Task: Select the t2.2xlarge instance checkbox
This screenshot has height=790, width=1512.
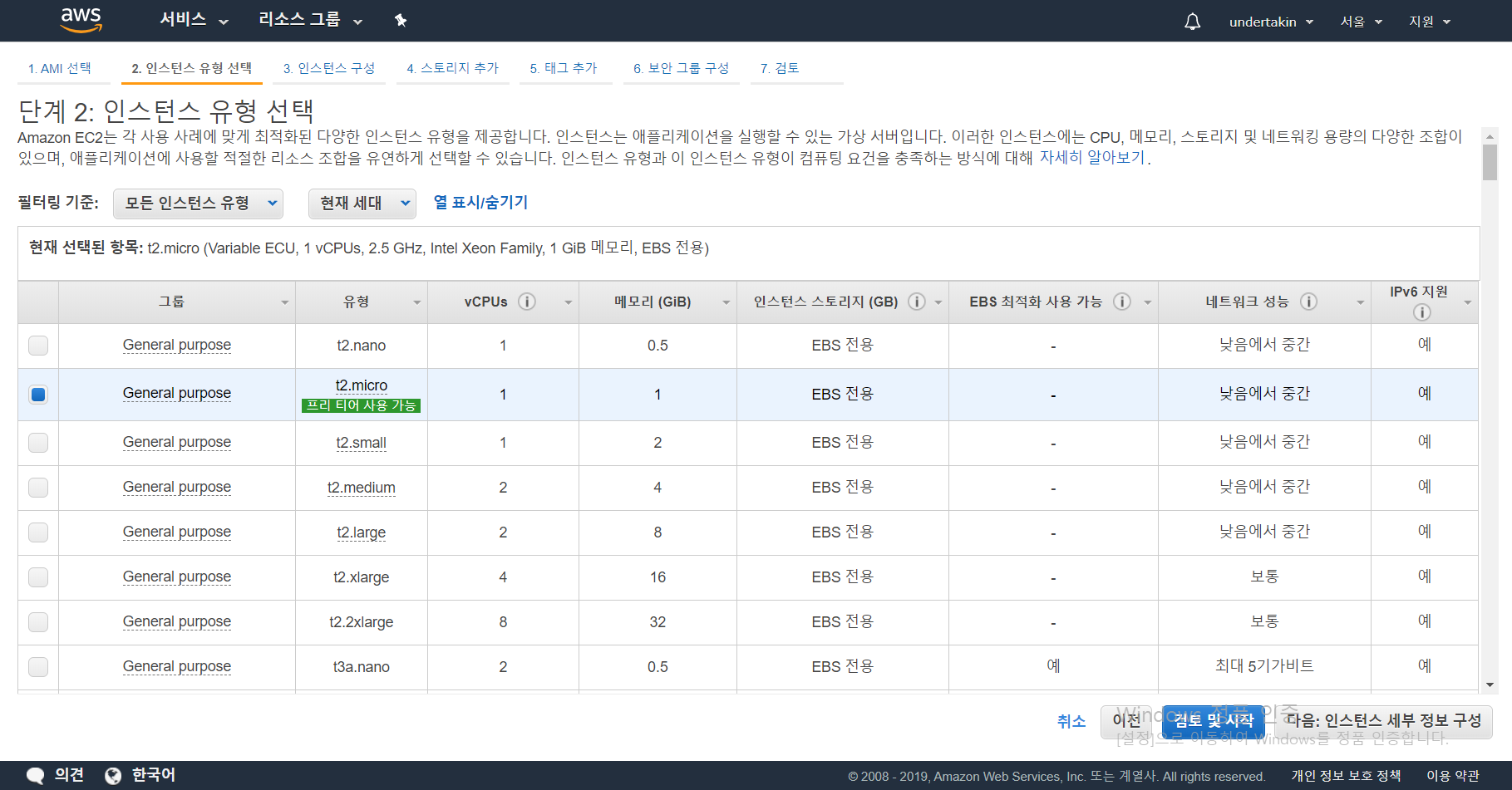Action: (x=38, y=622)
